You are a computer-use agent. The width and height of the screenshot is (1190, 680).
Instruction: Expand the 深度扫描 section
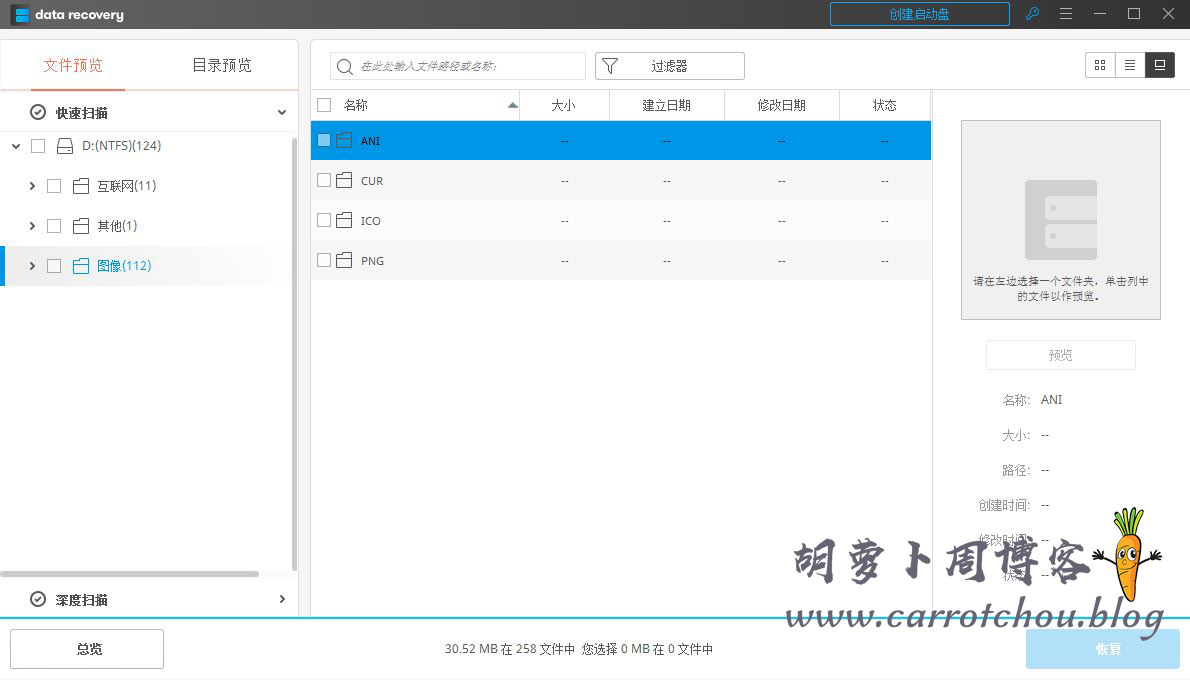point(282,600)
